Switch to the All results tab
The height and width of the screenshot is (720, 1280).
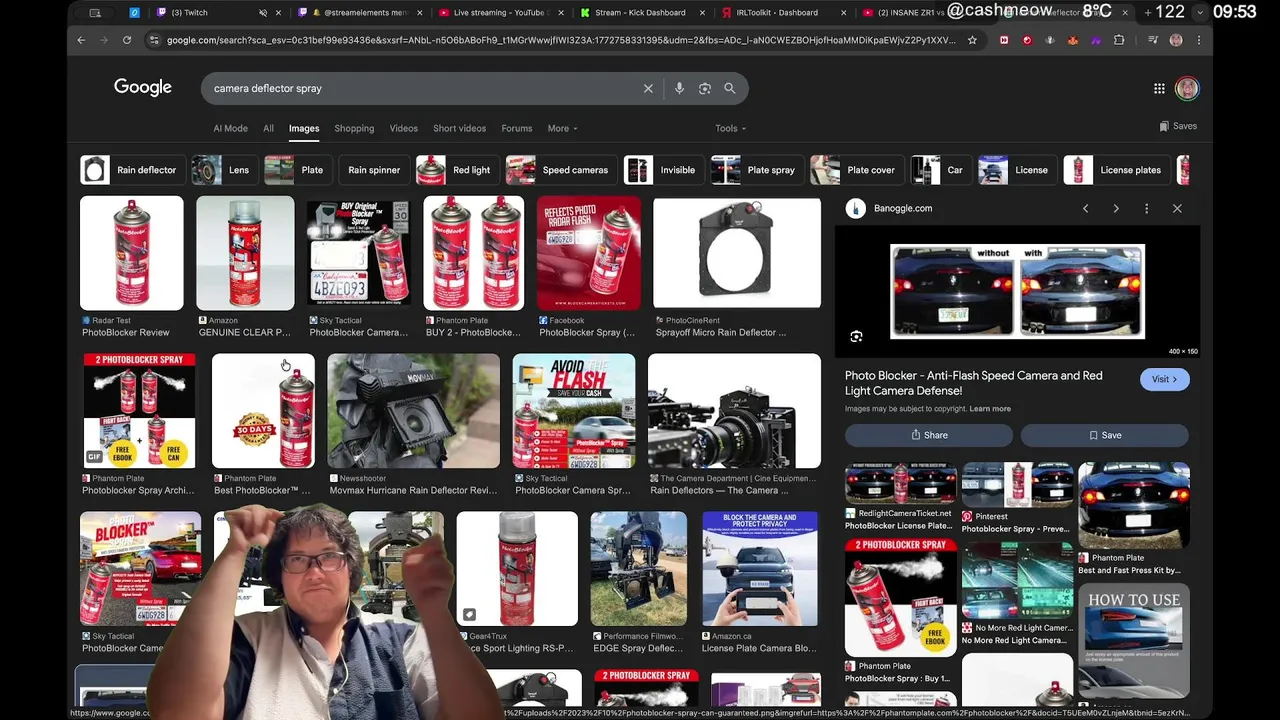(268, 128)
